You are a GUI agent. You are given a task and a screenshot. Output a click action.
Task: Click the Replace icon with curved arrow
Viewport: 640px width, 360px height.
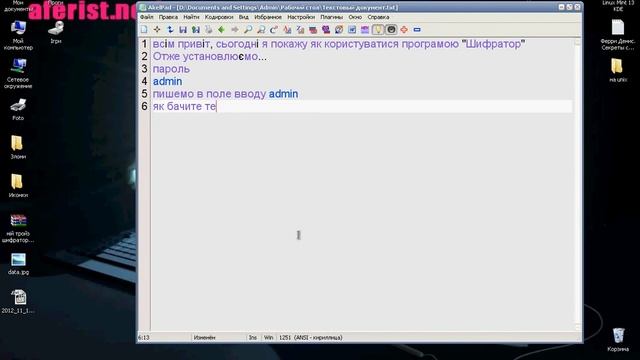(x=274, y=29)
